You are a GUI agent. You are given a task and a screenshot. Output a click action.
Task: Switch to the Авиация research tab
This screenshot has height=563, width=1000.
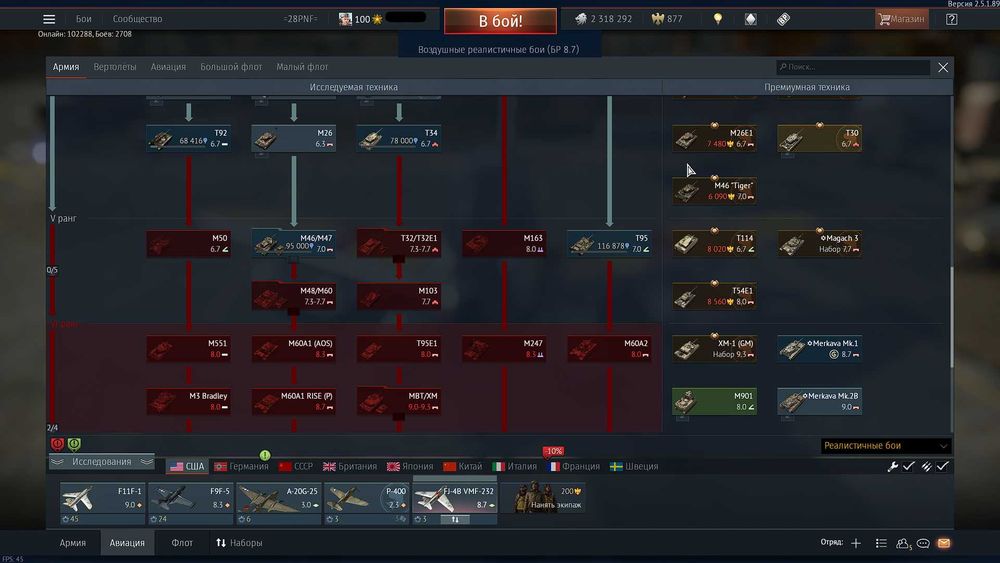[168, 67]
